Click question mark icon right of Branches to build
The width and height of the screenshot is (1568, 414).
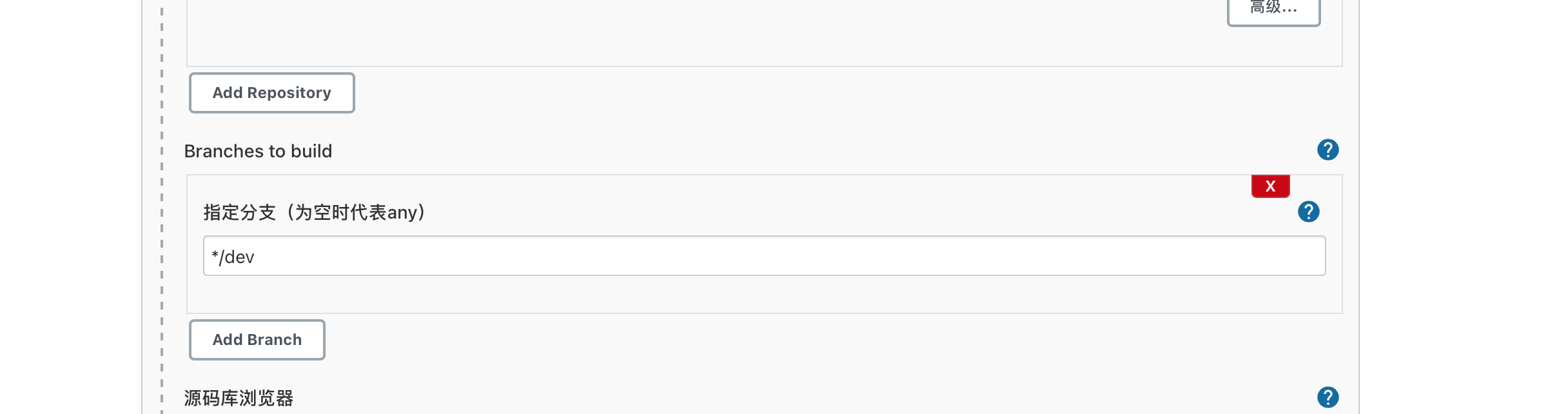pos(1328,150)
